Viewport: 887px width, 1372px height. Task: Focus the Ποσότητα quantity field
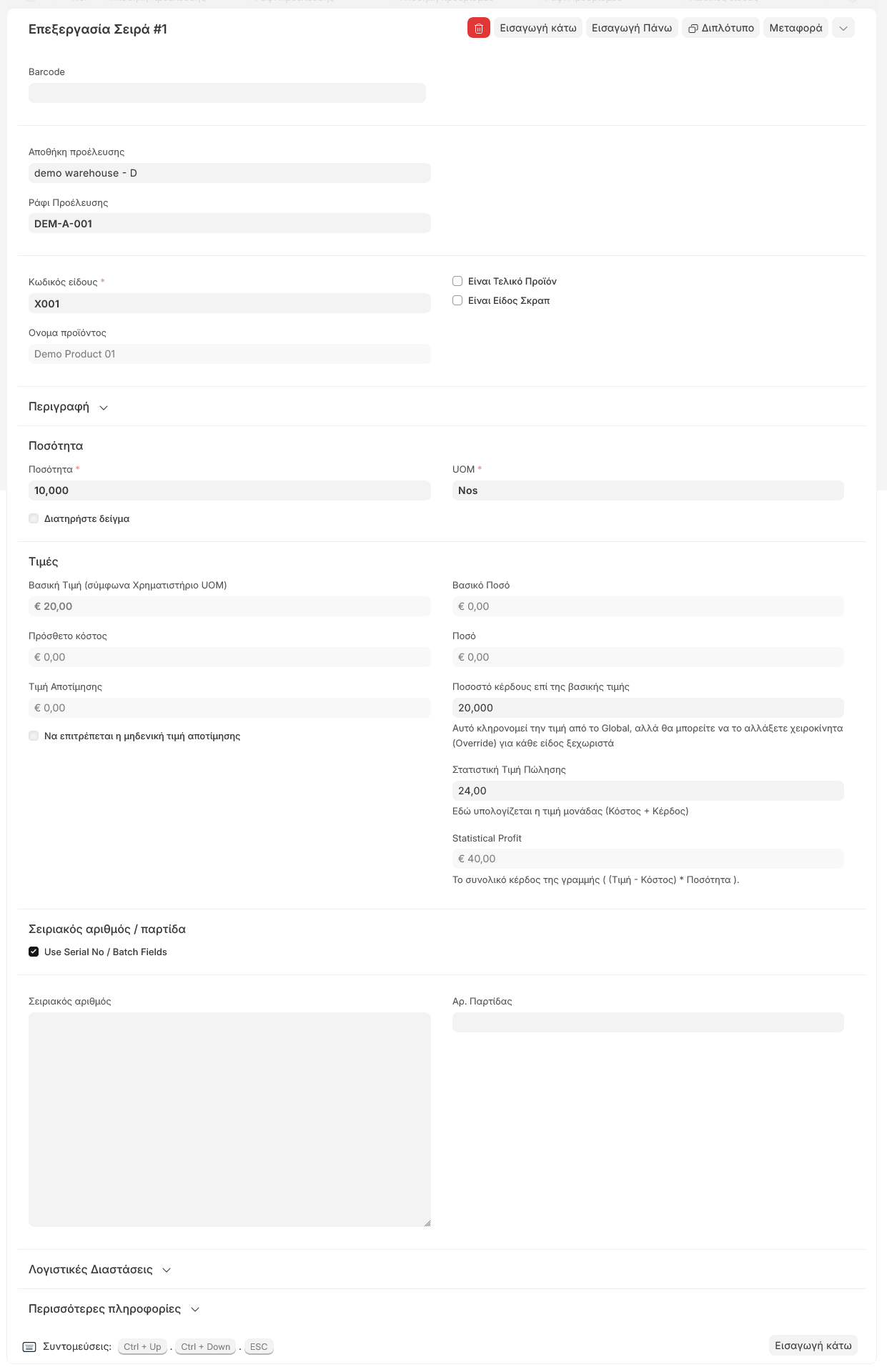229,490
